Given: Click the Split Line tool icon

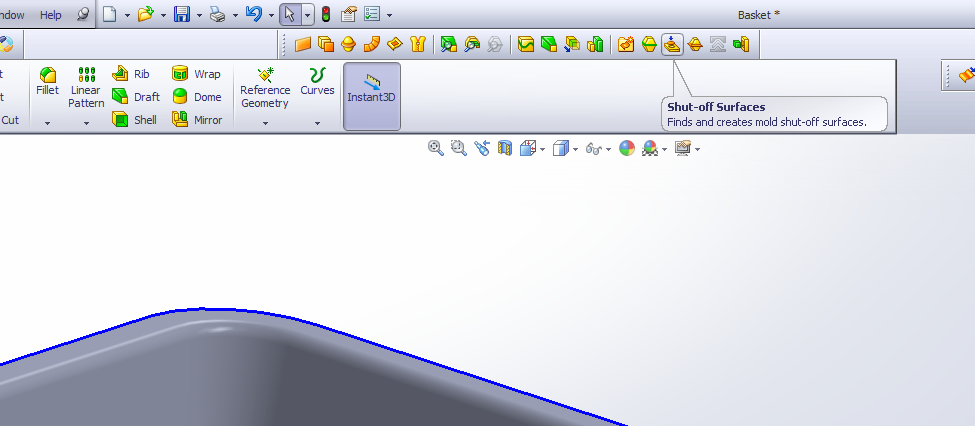Looking at the screenshot, I should click(527, 44).
